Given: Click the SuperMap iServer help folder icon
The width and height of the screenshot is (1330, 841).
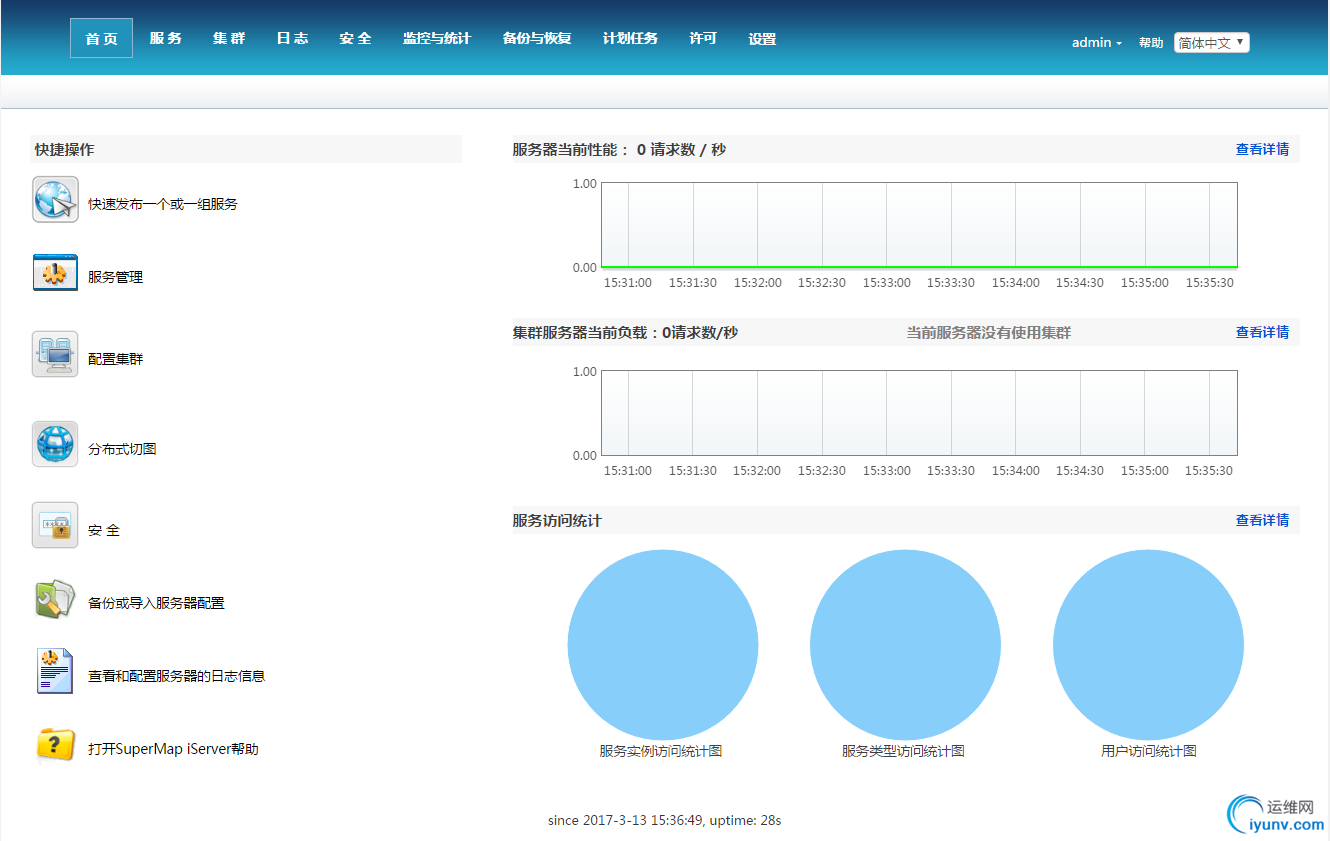Looking at the screenshot, I should click(55, 745).
